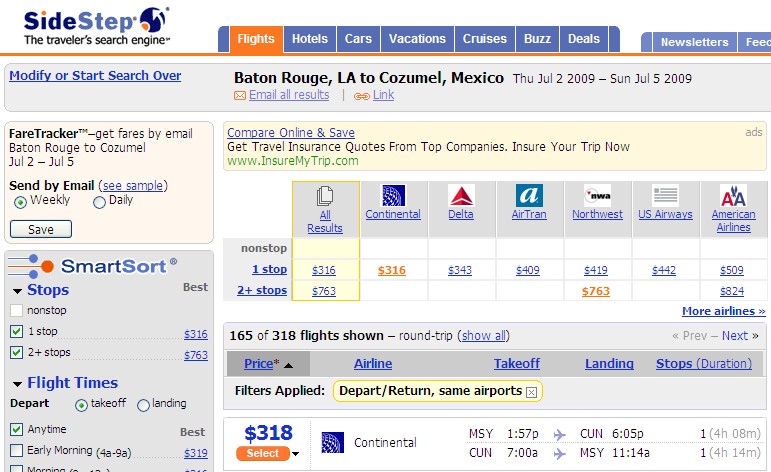This screenshot has height=472, width=771.
Task: Toggle the Anytime checkbox
Action: click(16, 429)
